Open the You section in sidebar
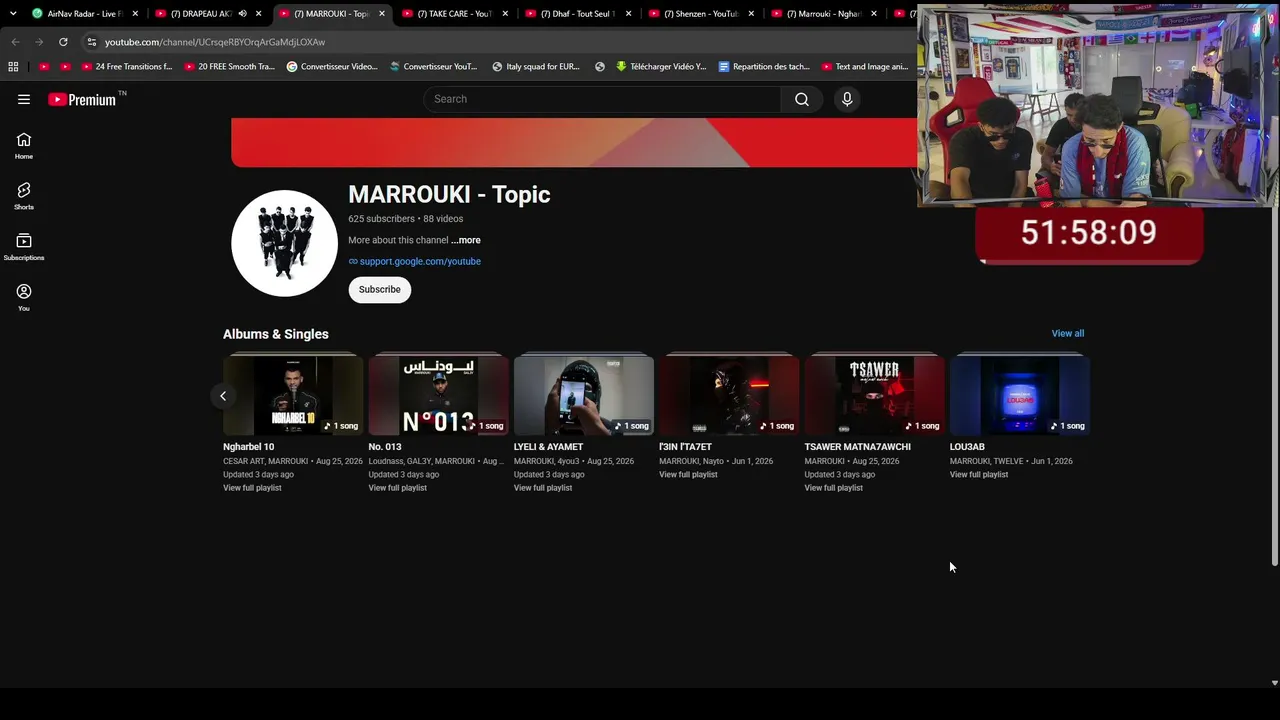Screen dimensions: 1280x720 click(x=24, y=297)
